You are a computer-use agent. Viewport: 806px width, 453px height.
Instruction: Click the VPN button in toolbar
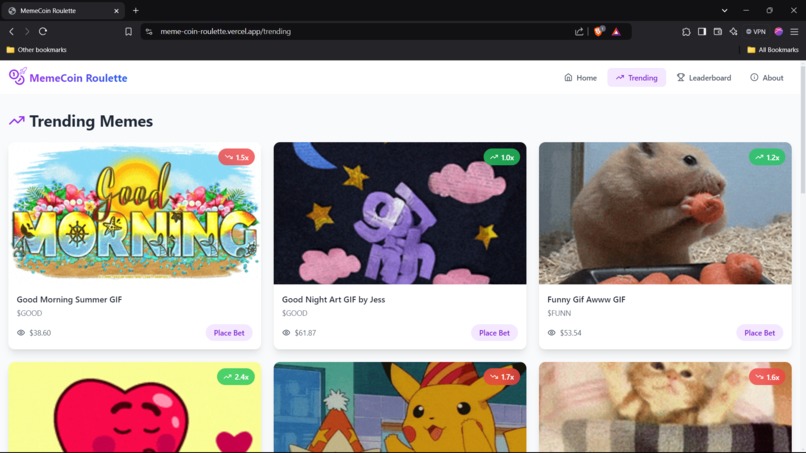click(x=756, y=31)
